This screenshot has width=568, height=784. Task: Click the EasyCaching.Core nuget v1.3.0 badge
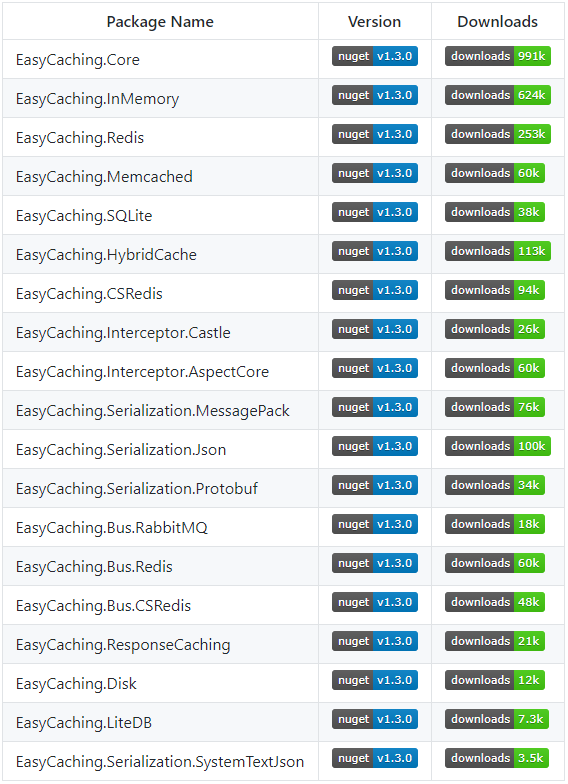(x=374, y=56)
